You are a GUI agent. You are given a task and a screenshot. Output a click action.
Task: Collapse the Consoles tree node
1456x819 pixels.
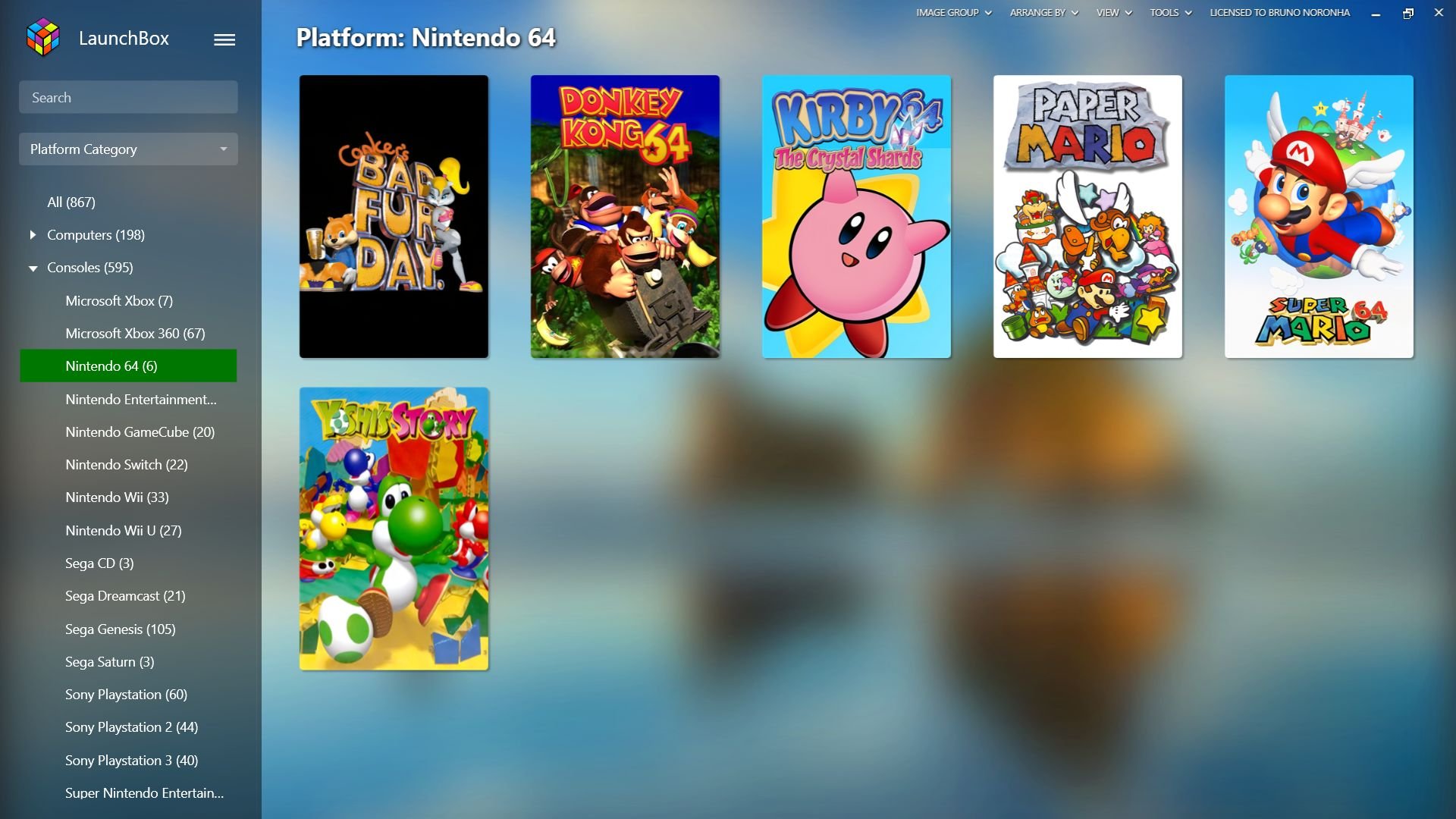33,268
